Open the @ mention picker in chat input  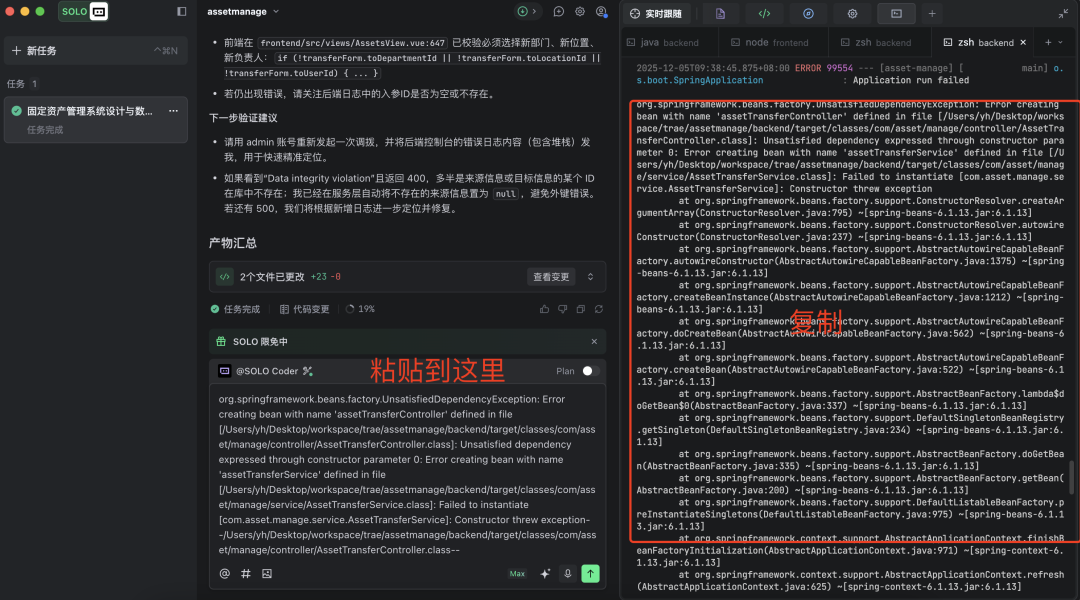click(x=224, y=573)
